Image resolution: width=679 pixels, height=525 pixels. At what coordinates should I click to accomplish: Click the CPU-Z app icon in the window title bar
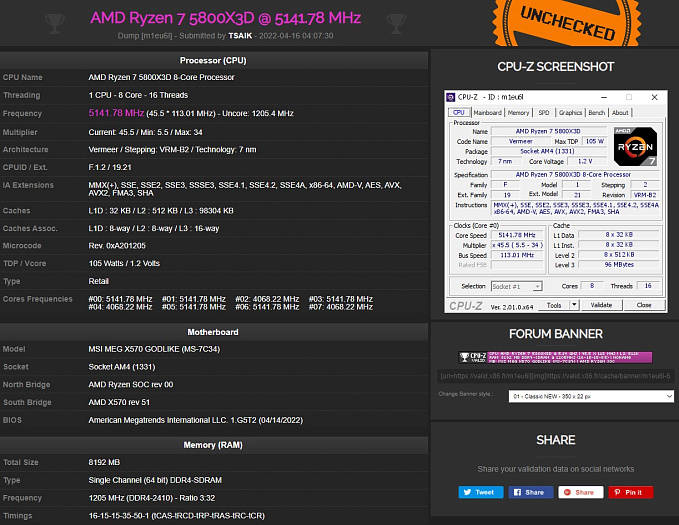(x=451, y=97)
